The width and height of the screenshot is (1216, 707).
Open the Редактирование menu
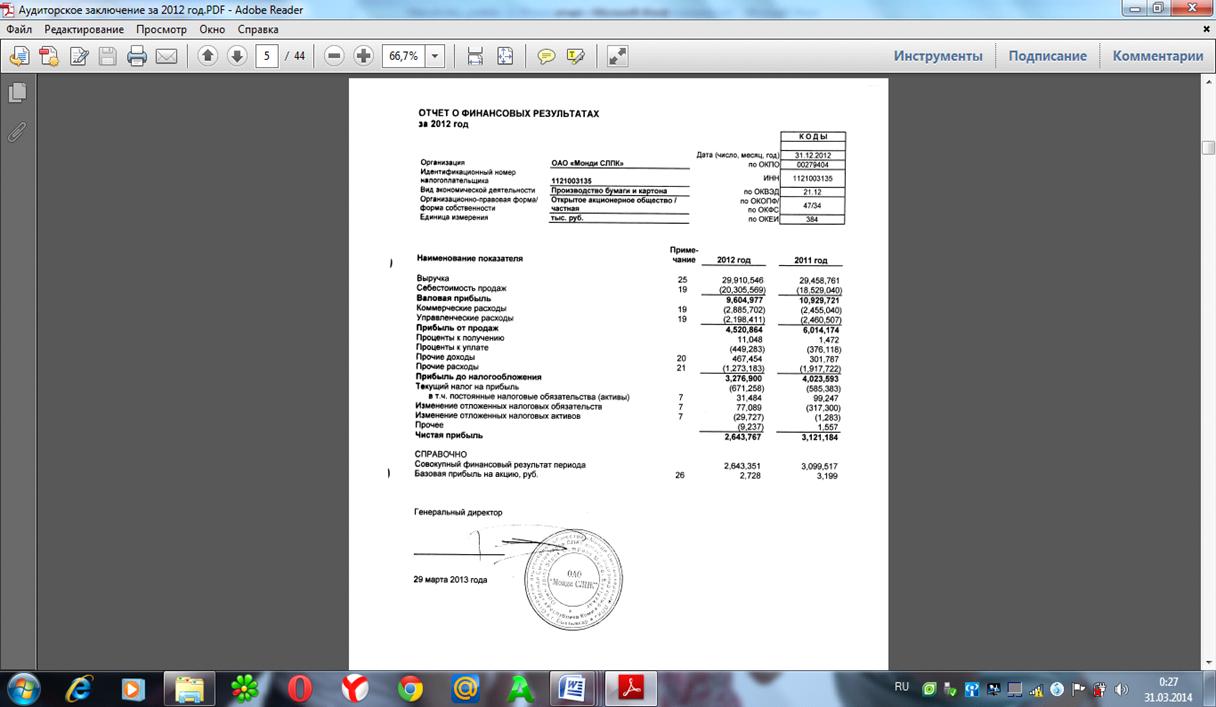(x=84, y=29)
